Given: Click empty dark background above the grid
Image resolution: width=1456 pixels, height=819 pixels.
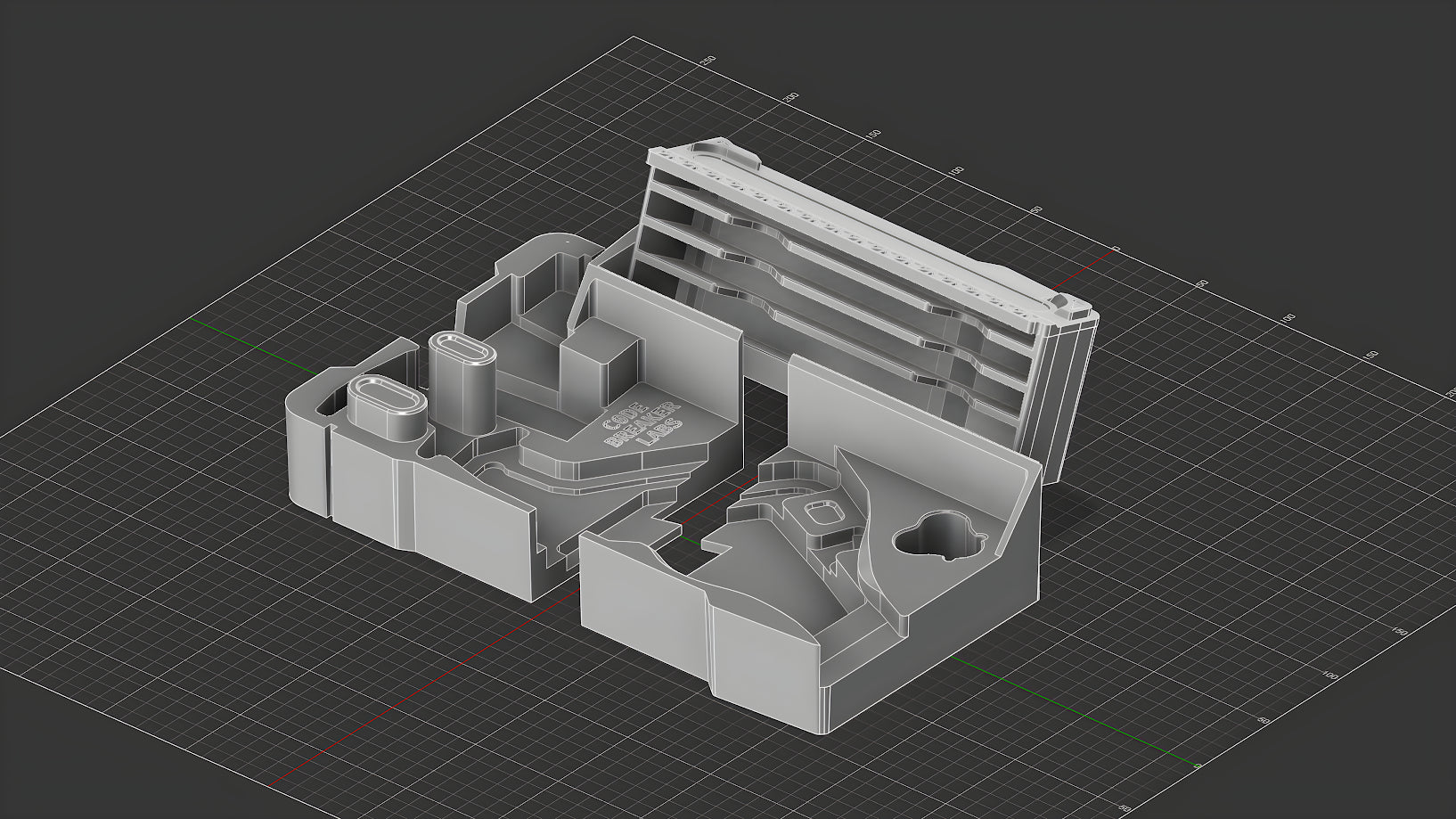Looking at the screenshot, I should (267, 89).
